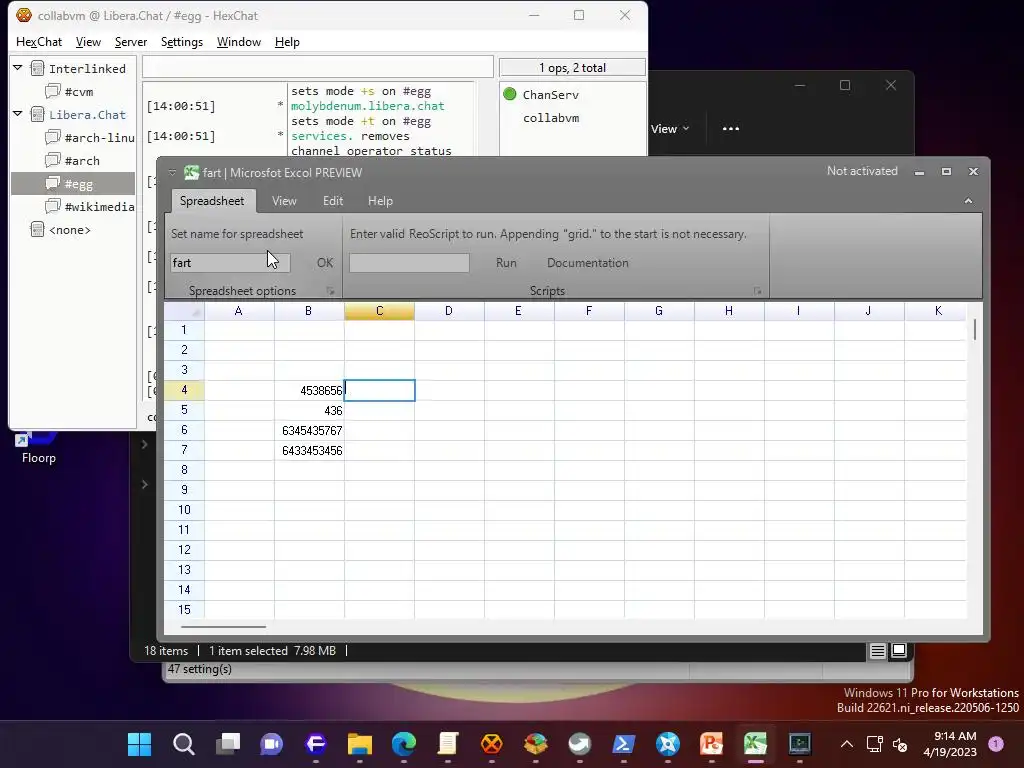
Task: Select column header C
Action: coord(379,312)
